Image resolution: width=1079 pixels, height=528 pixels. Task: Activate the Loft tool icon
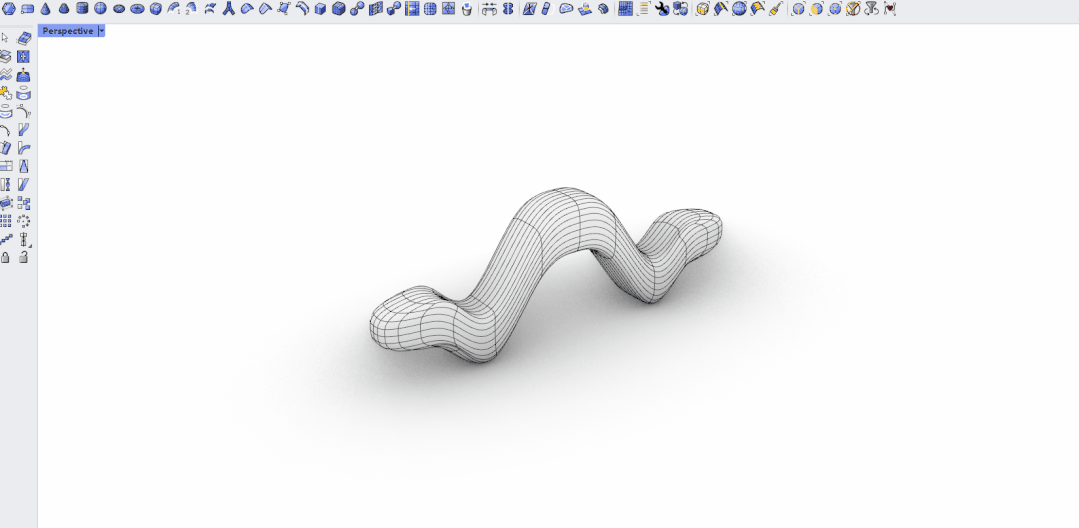211,9
